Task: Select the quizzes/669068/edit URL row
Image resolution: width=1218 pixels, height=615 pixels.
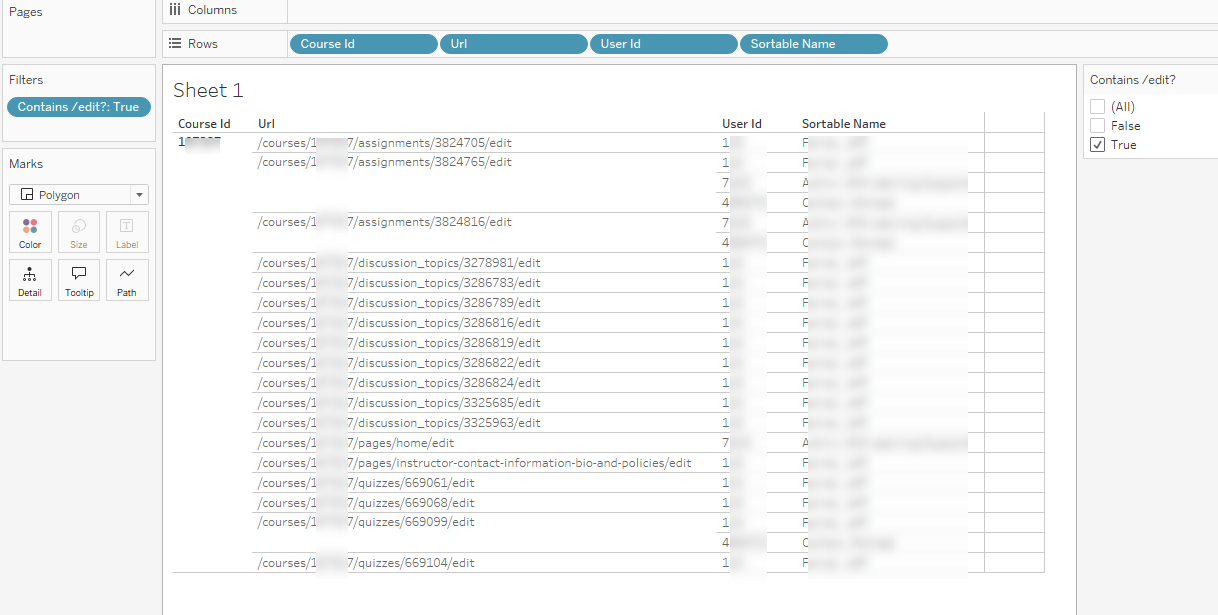Action: 366,503
